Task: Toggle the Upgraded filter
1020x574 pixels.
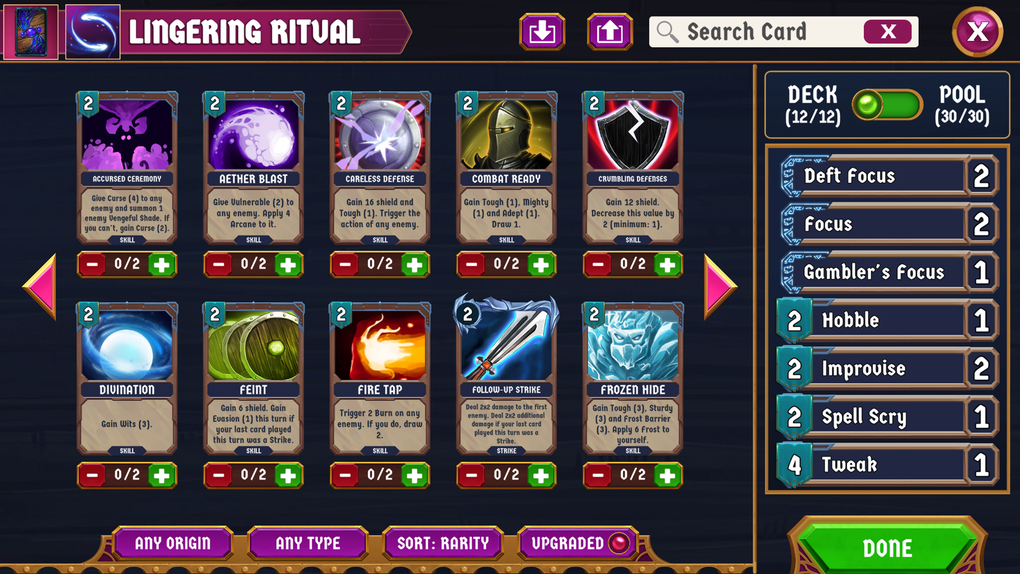Action: pyautogui.click(x=576, y=543)
